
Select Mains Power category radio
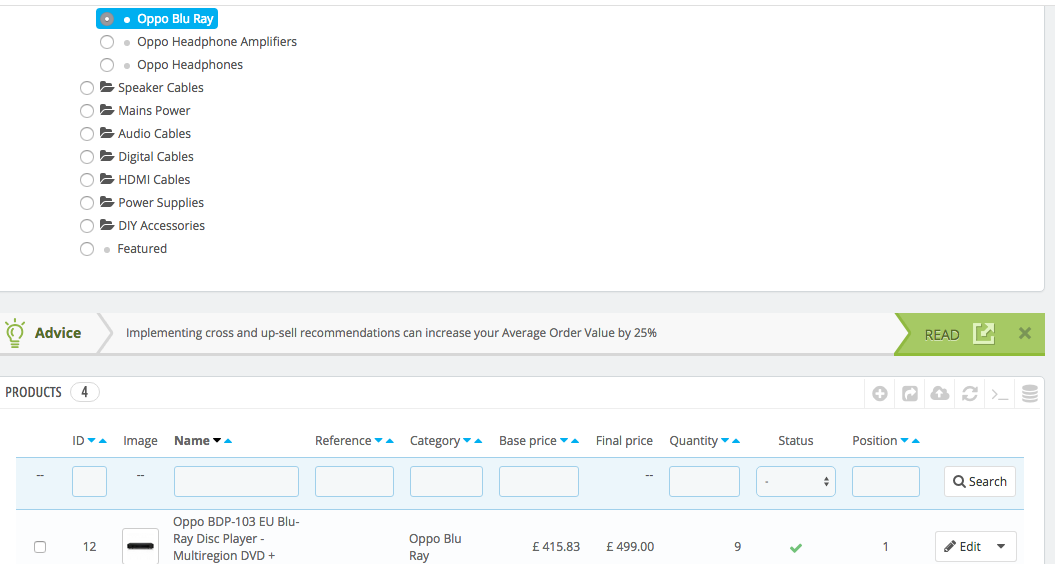87,111
